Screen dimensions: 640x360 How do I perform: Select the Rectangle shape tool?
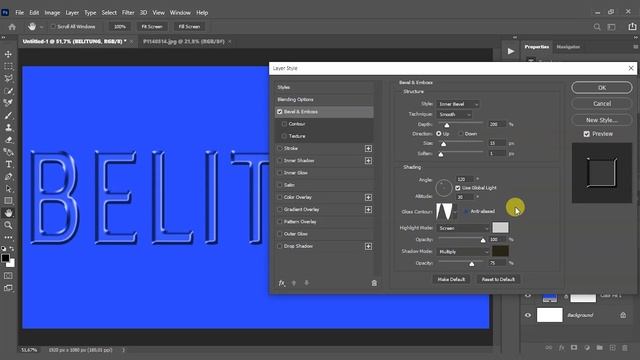coord(8,201)
